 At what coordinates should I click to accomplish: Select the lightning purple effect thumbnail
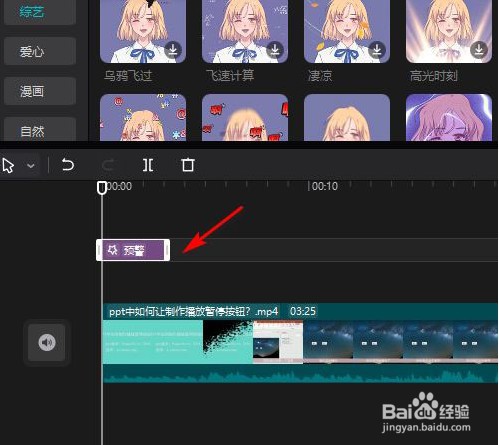pyautogui.click(x=449, y=117)
